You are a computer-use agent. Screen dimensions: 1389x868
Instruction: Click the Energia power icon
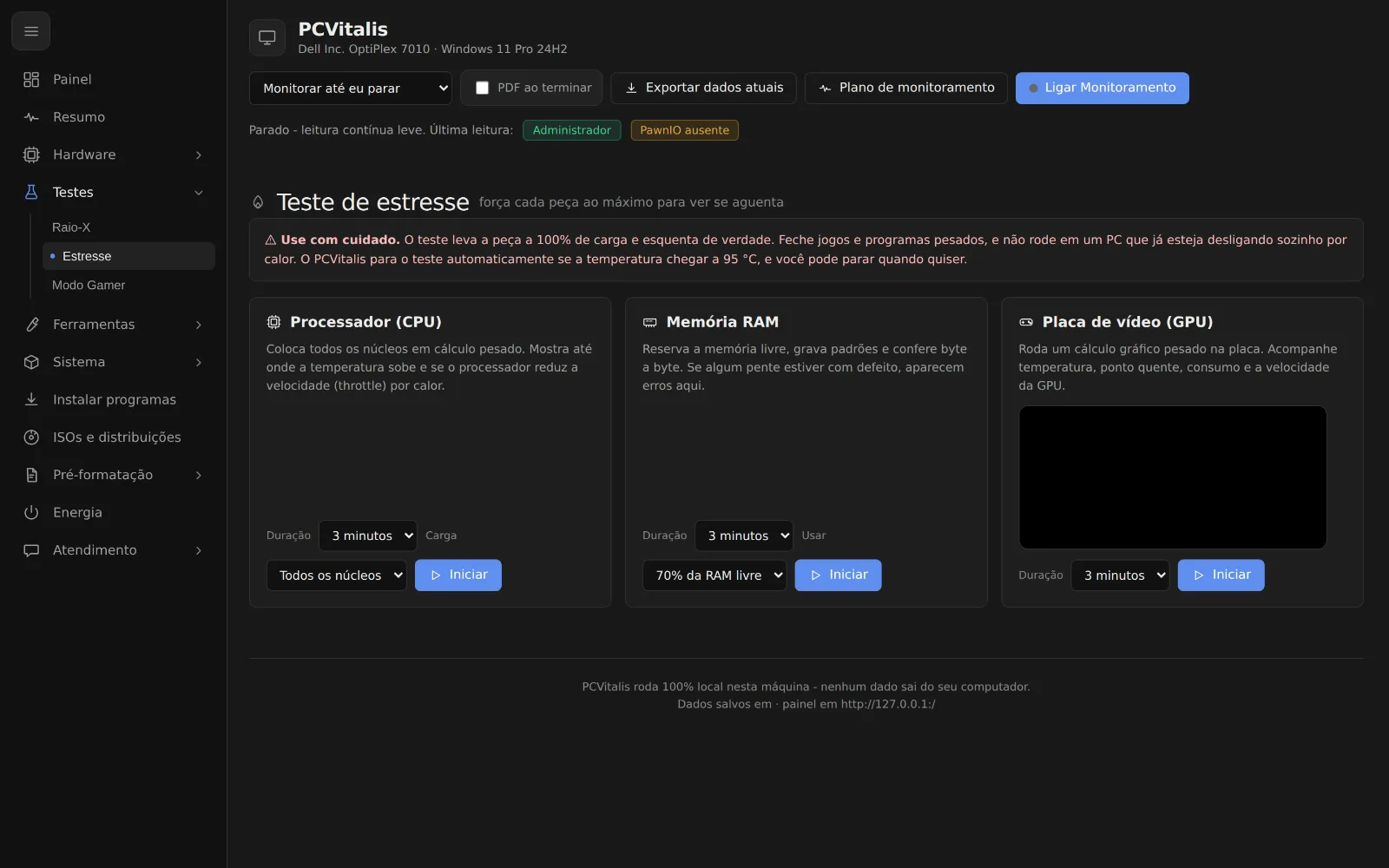coord(31,512)
